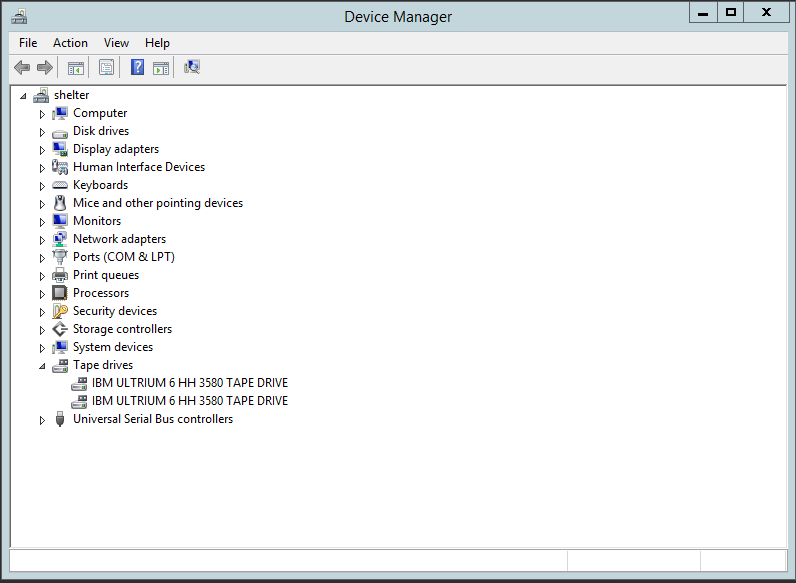Open the Properties toolbar icon
The height and width of the screenshot is (583, 796).
click(x=106, y=67)
